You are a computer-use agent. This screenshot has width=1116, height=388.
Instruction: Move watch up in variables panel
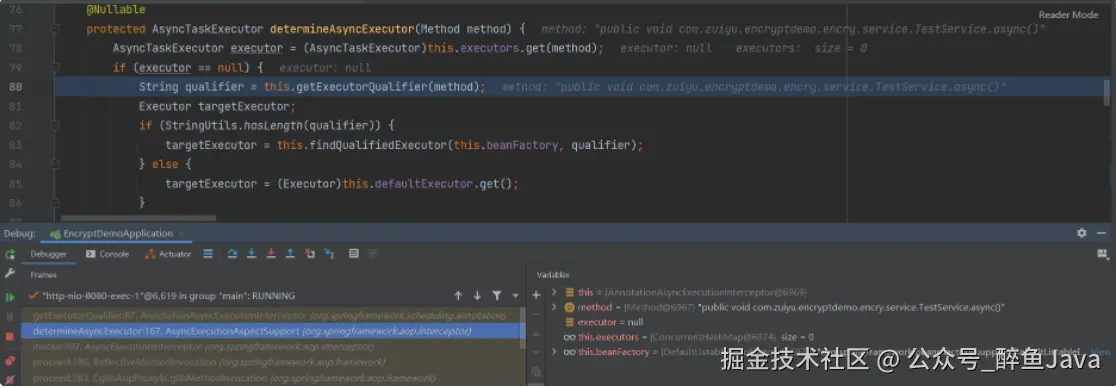pyautogui.click(x=536, y=333)
